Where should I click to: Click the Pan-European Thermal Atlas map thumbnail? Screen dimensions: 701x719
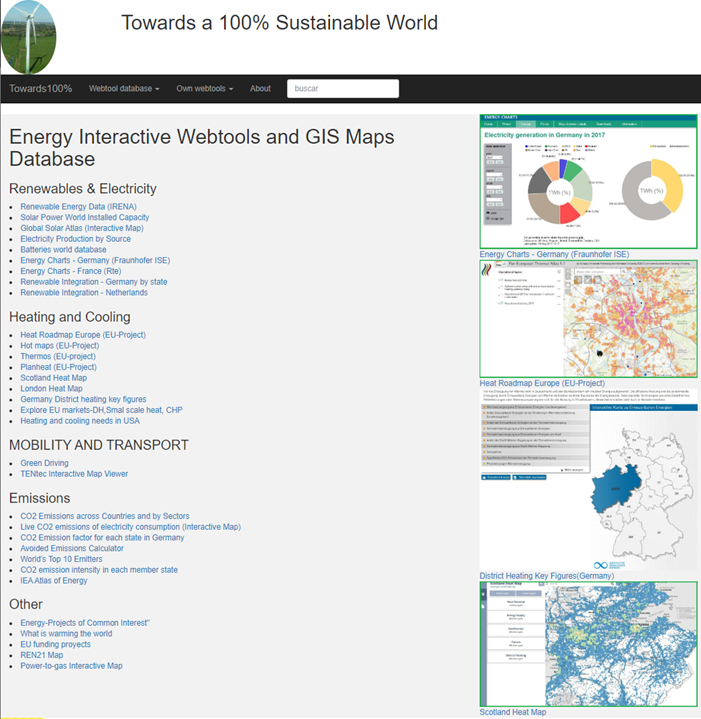pos(588,319)
